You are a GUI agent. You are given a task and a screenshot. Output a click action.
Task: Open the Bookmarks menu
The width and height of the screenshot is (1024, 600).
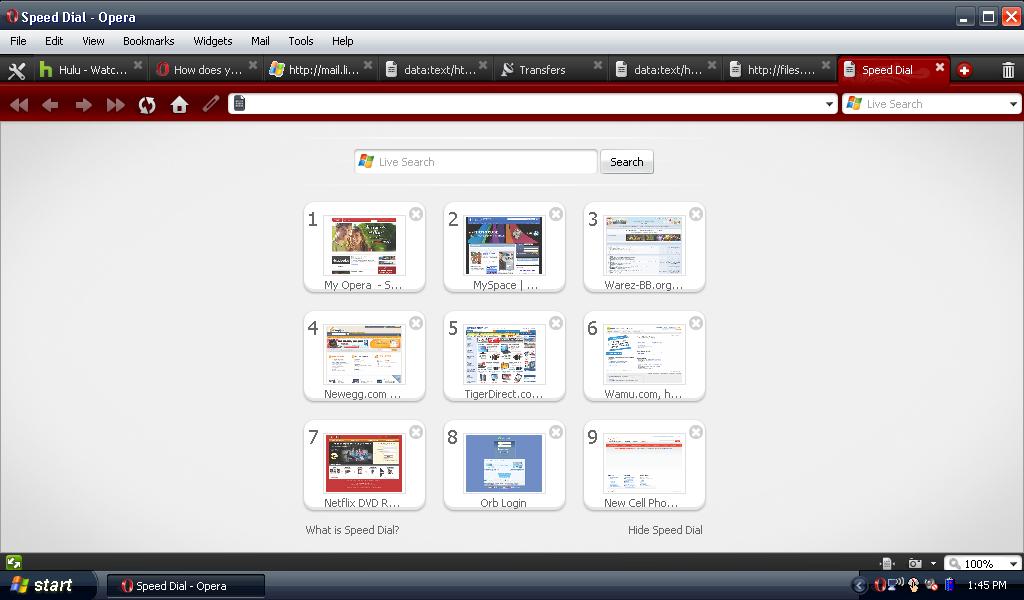click(x=148, y=41)
